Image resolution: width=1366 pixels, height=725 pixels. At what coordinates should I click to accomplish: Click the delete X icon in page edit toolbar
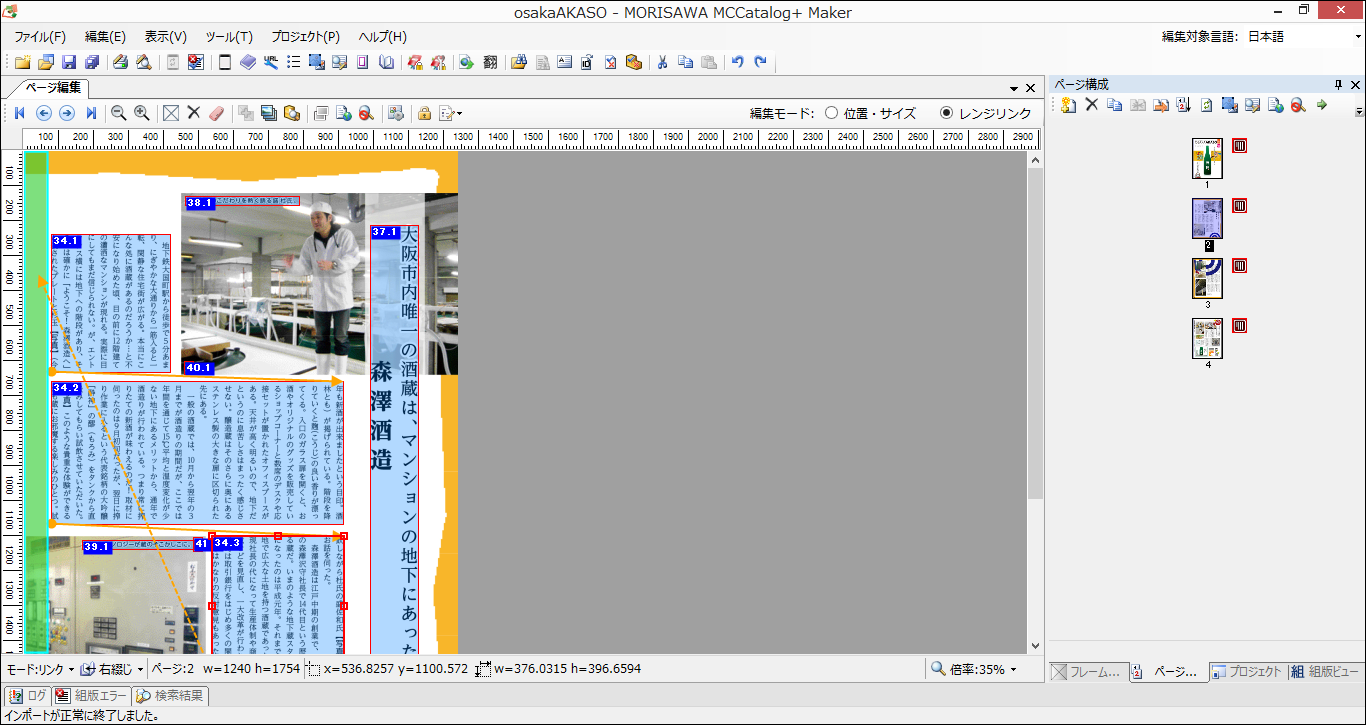pyautogui.click(x=194, y=113)
